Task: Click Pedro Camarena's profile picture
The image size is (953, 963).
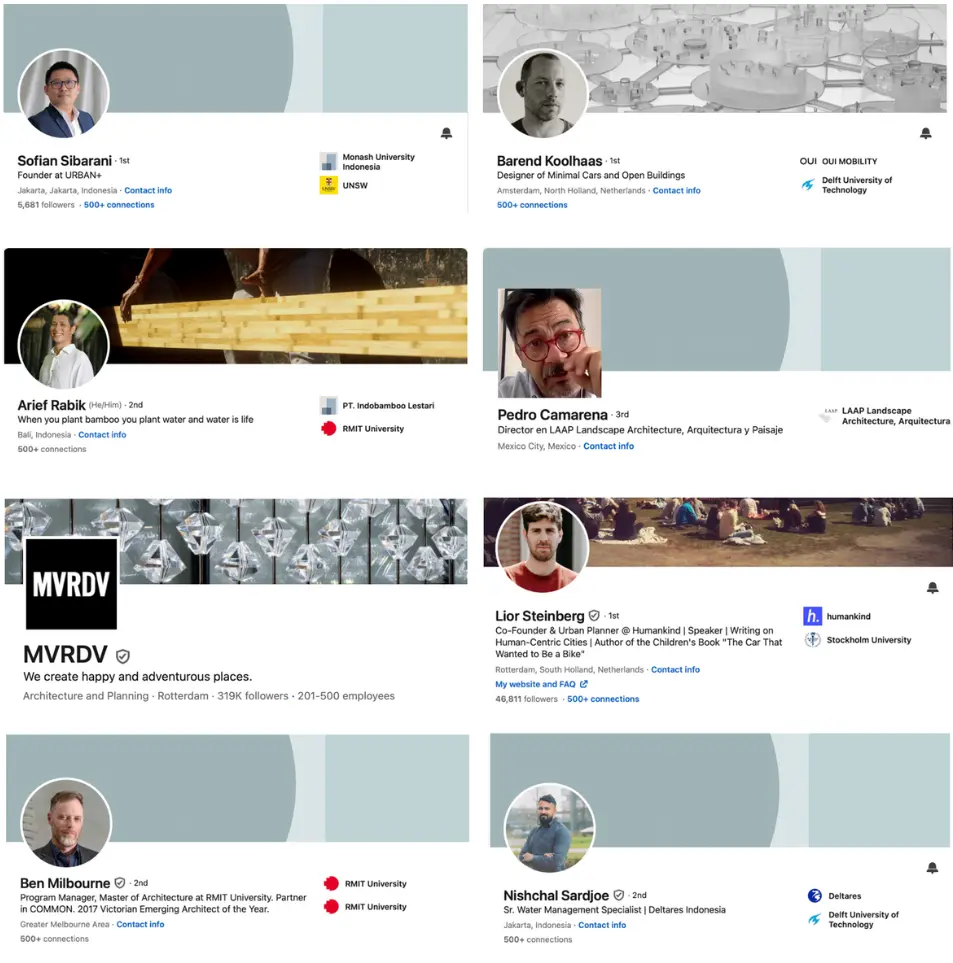Action: pyautogui.click(x=549, y=343)
